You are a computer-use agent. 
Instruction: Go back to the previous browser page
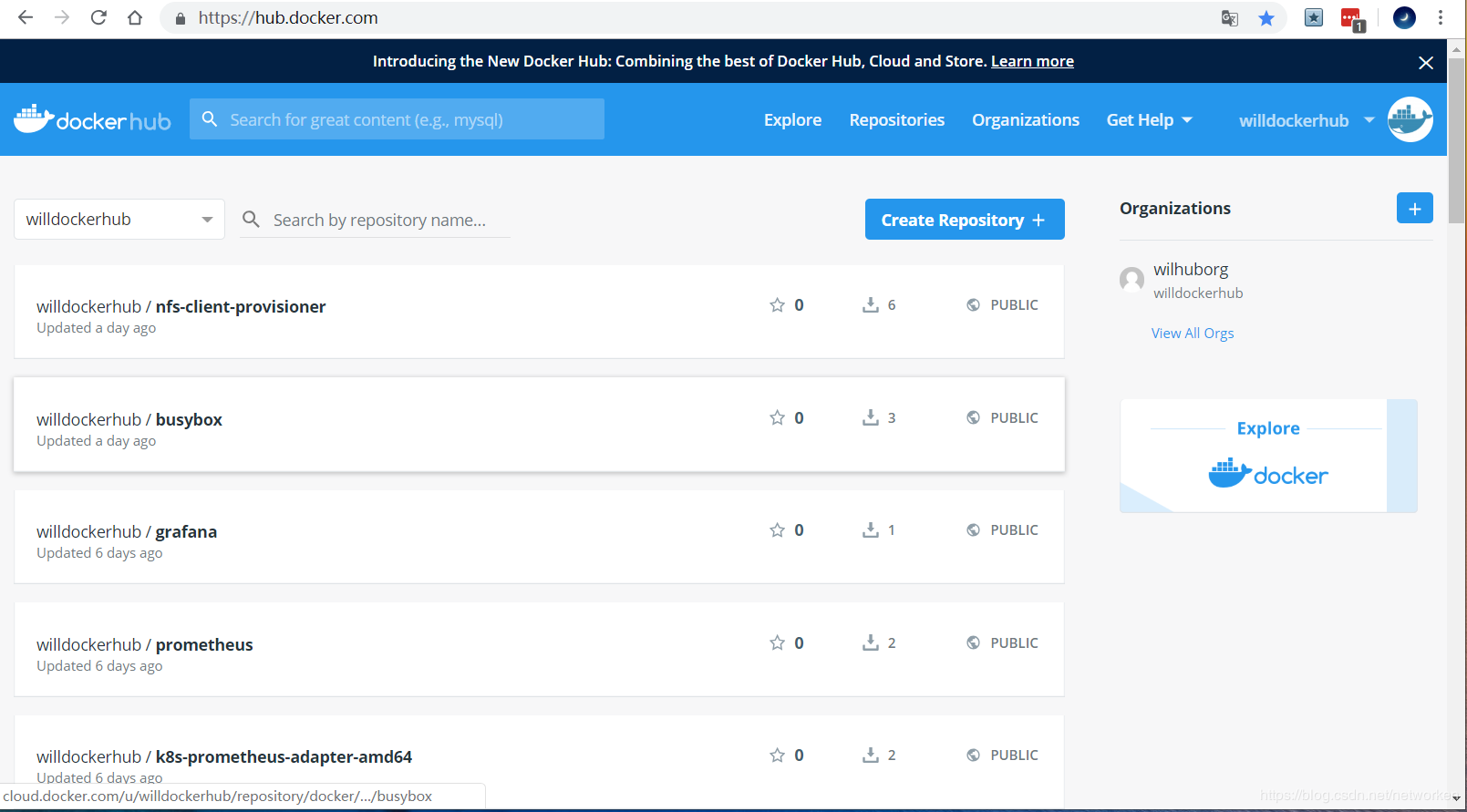[x=26, y=17]
